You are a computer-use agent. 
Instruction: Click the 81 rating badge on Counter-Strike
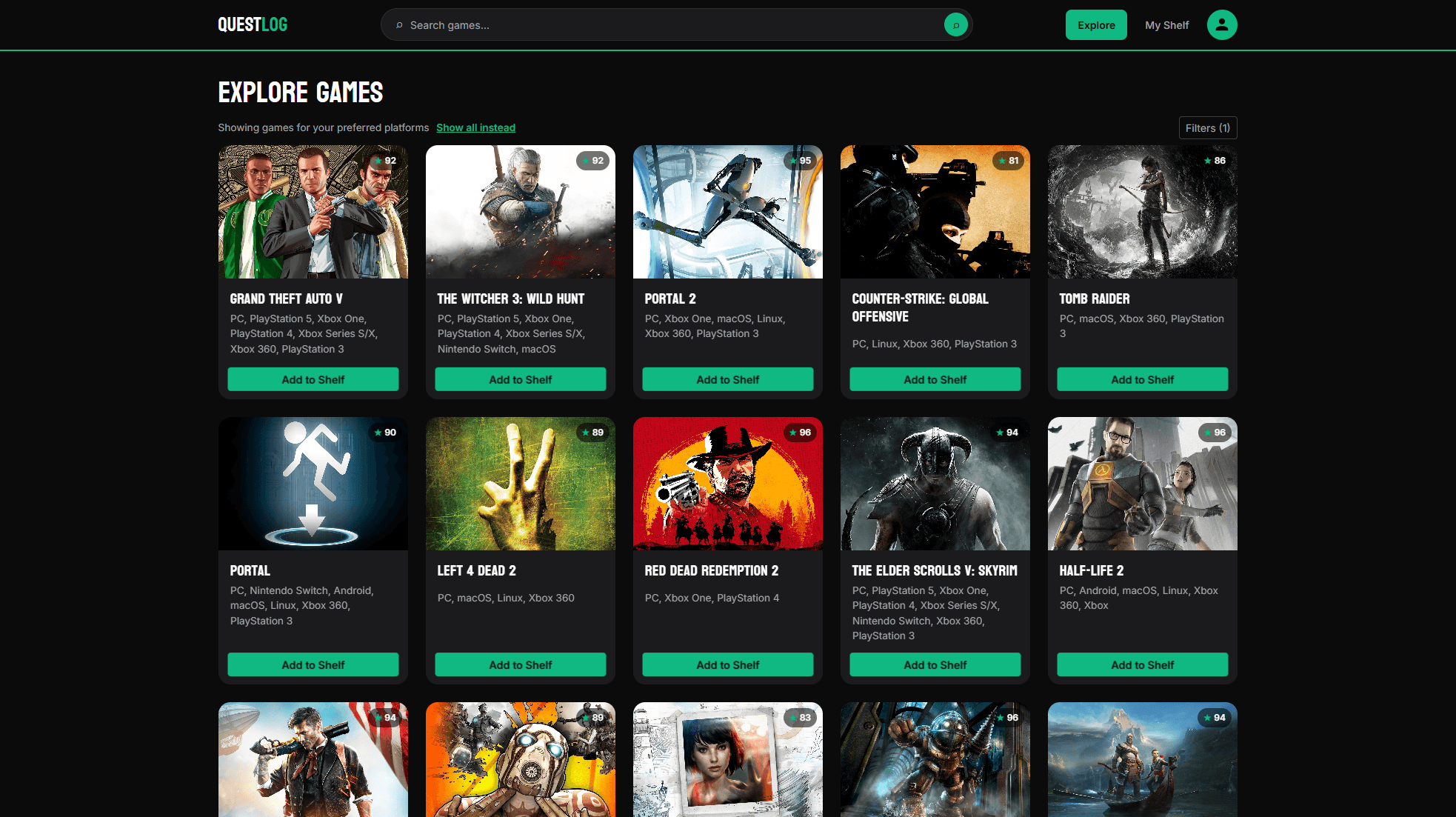1009,161
